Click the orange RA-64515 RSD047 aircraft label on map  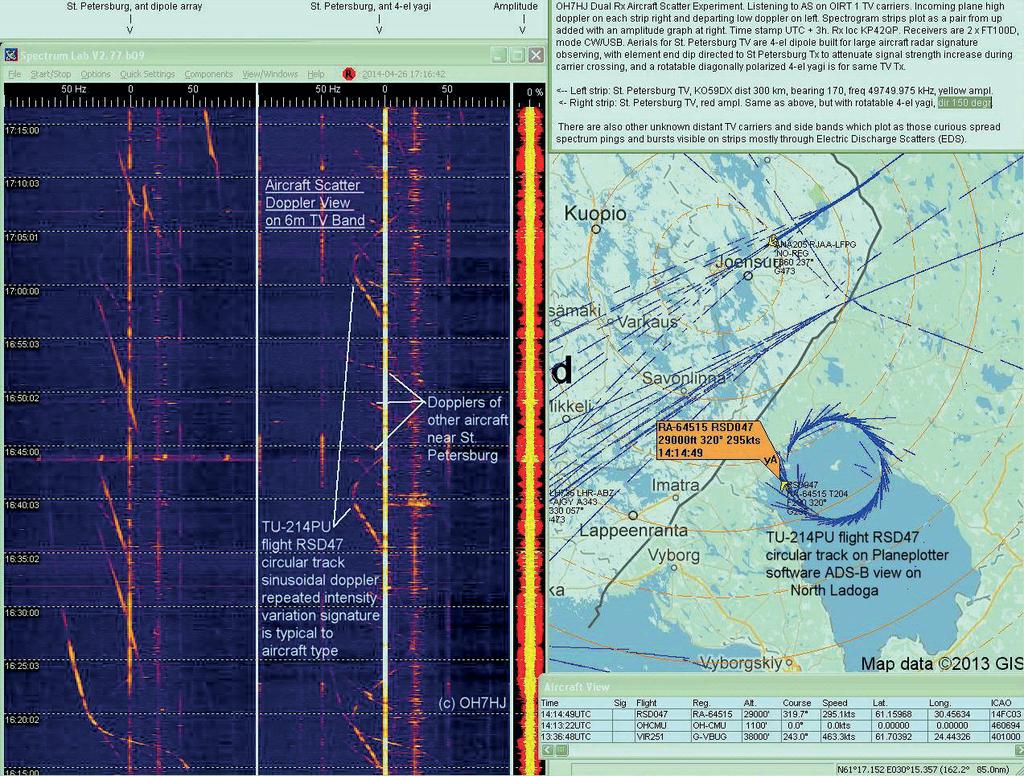click(x=709, y=440)
